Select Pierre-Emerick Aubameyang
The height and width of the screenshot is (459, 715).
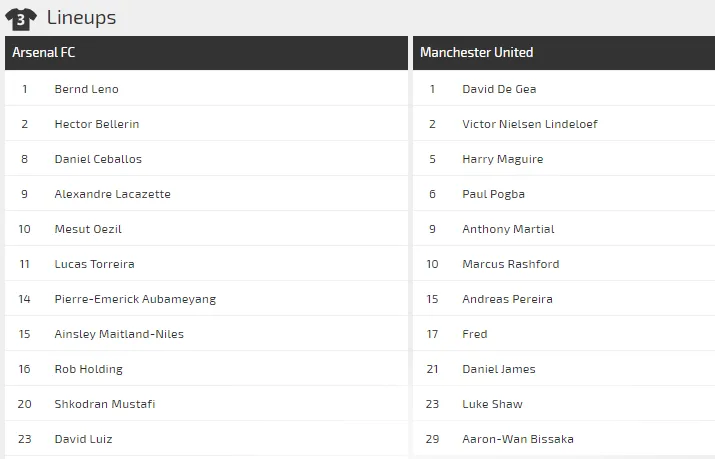point(135,299)
